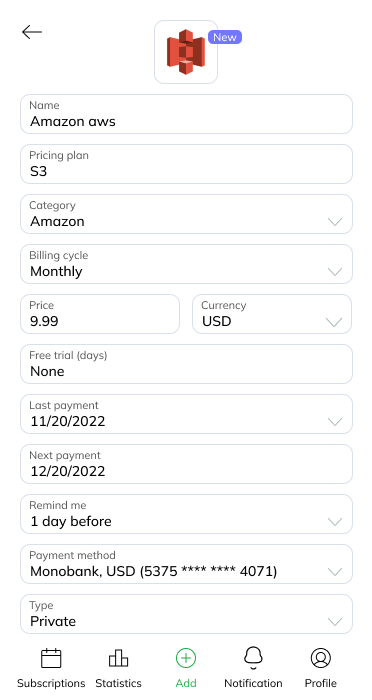Go back using the arrow icon
372x700 pixels.
(32, 32)
